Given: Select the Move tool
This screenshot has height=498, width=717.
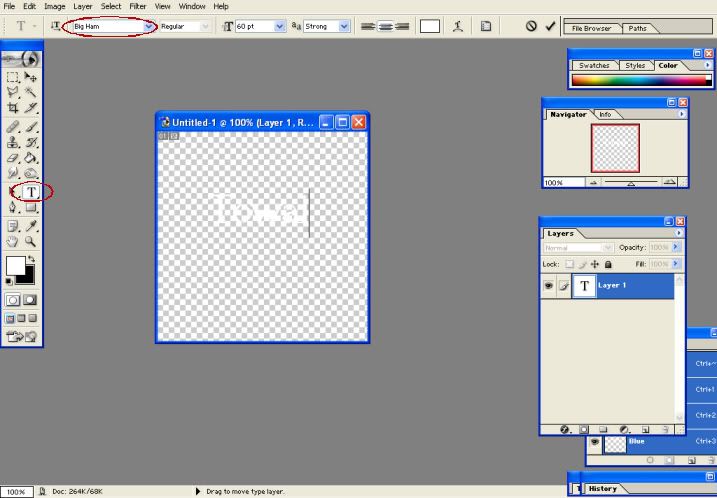Looking at the screenshot, I should coord(31,77).
